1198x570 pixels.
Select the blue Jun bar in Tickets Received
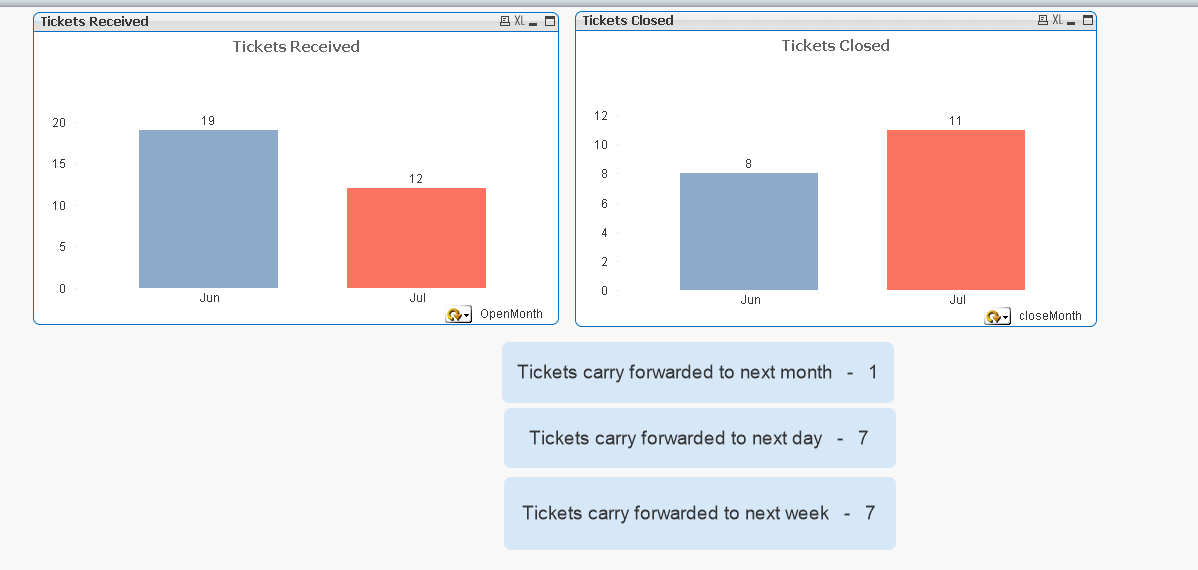[x=208, y=209]
